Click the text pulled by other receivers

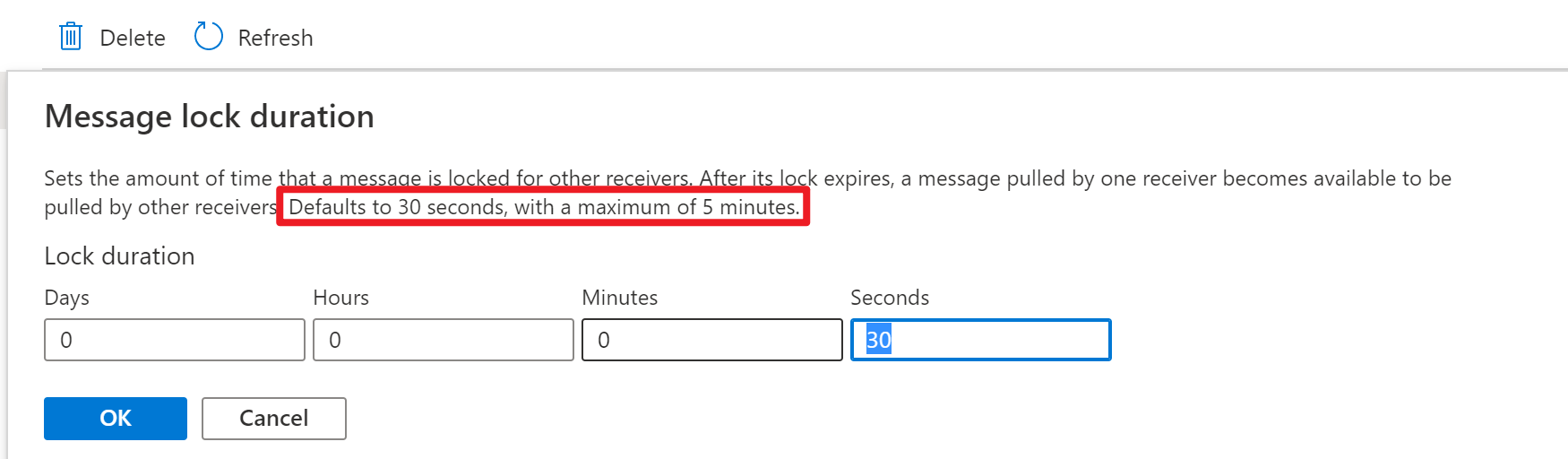point(160,207)
